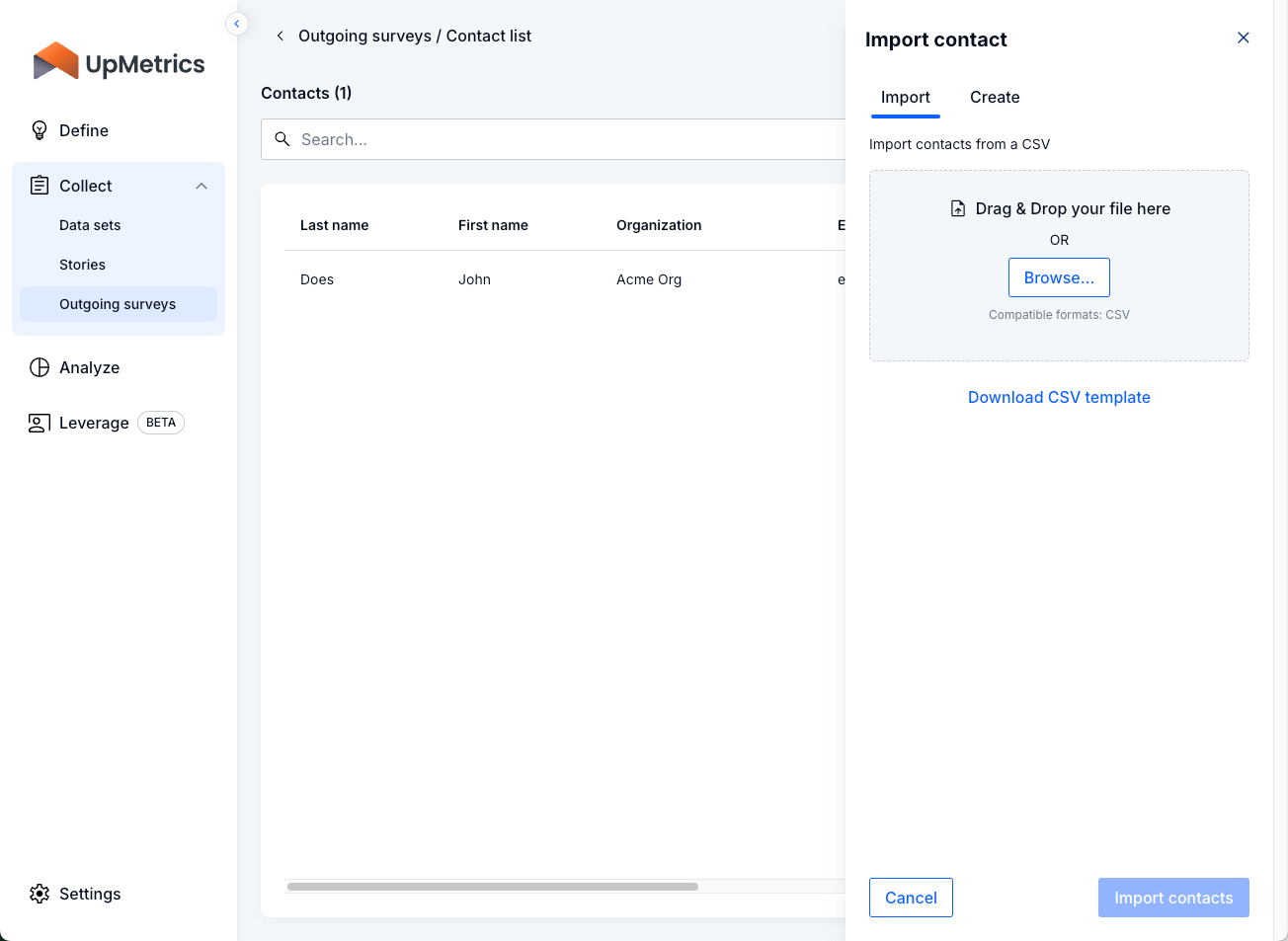Screen dimensions: 1288x941
Task: Click the horizontal scrollbar under the table
Action: [x=493, y=887]
